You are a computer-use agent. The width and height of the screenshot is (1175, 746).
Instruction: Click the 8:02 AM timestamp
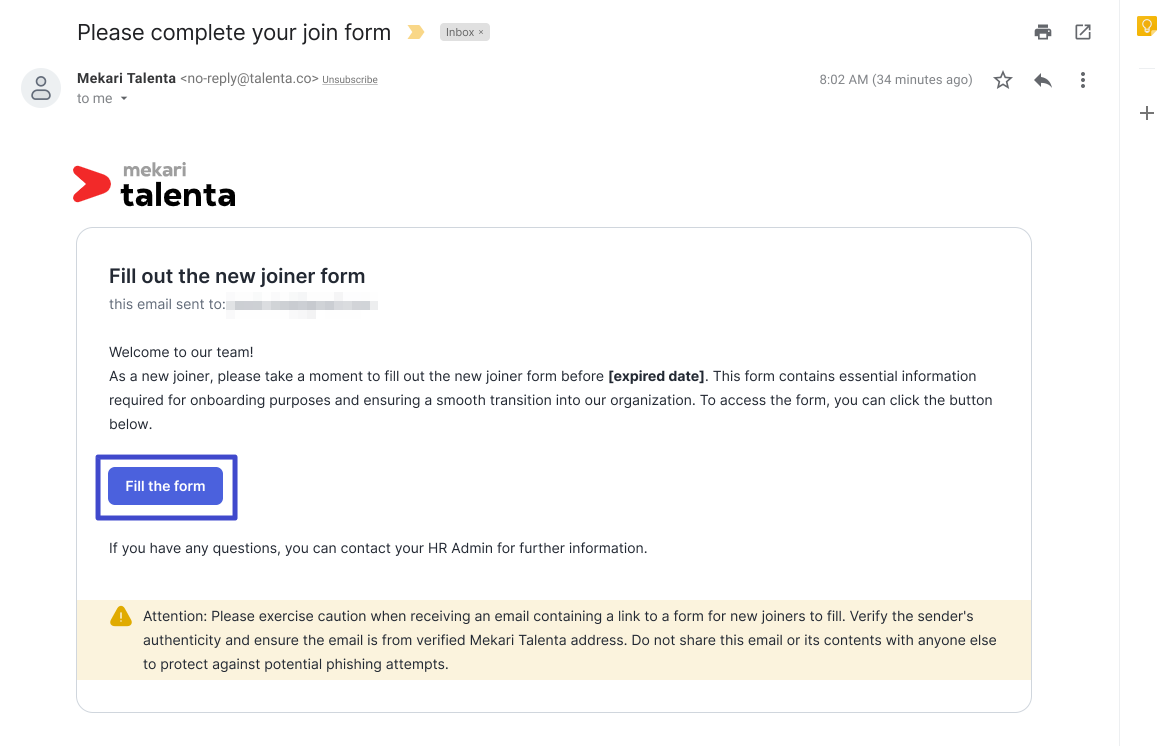coord(895,79)
